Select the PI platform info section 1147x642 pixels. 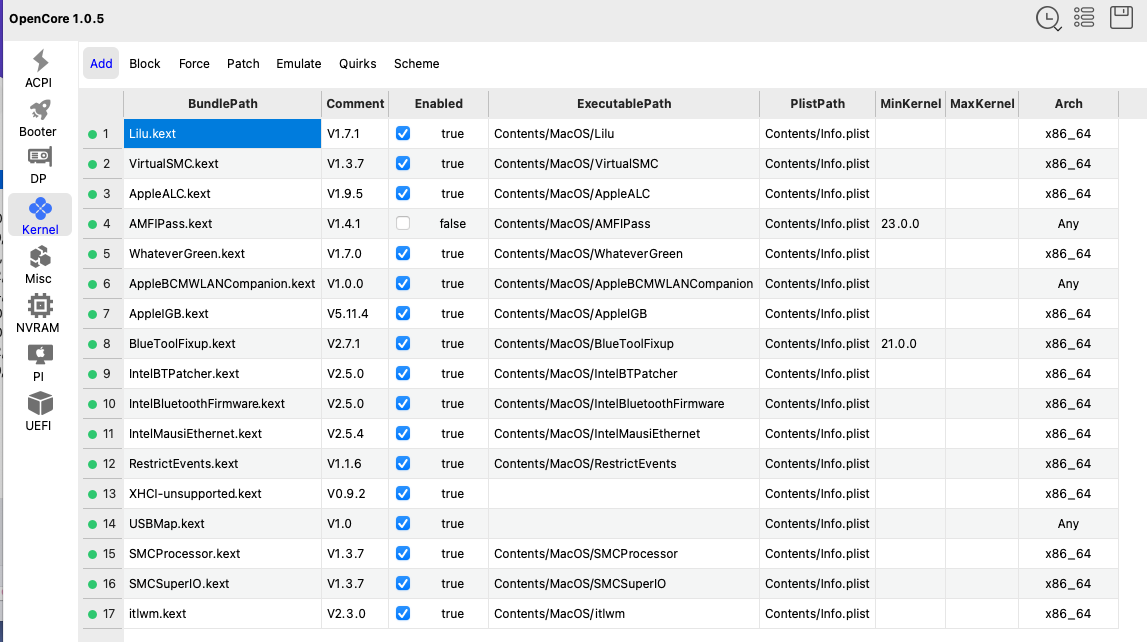coord(39,363)
